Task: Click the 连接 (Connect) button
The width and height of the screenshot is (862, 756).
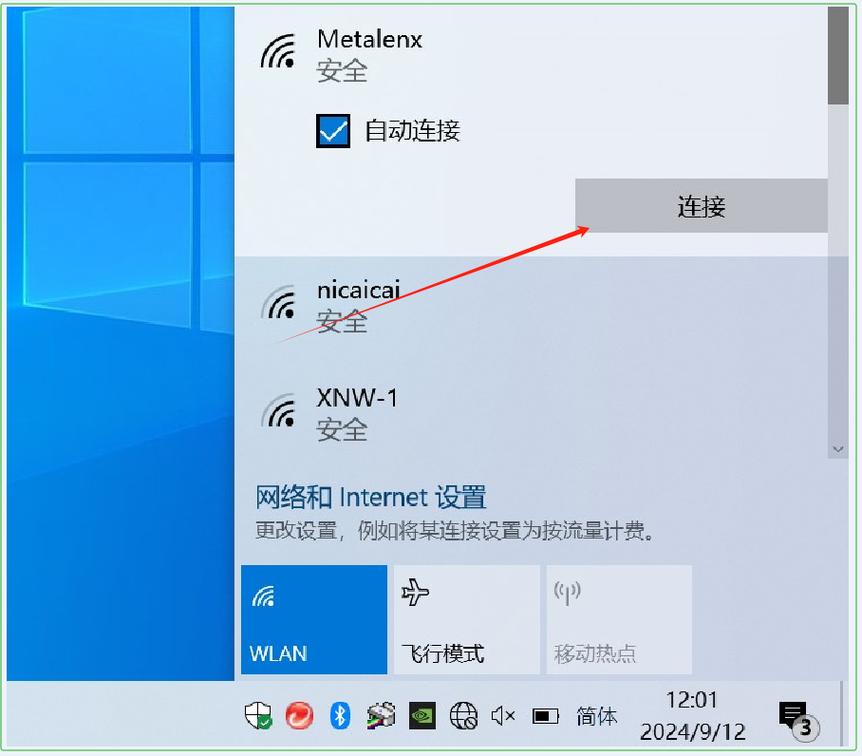Action: click(x=701, y=206)
